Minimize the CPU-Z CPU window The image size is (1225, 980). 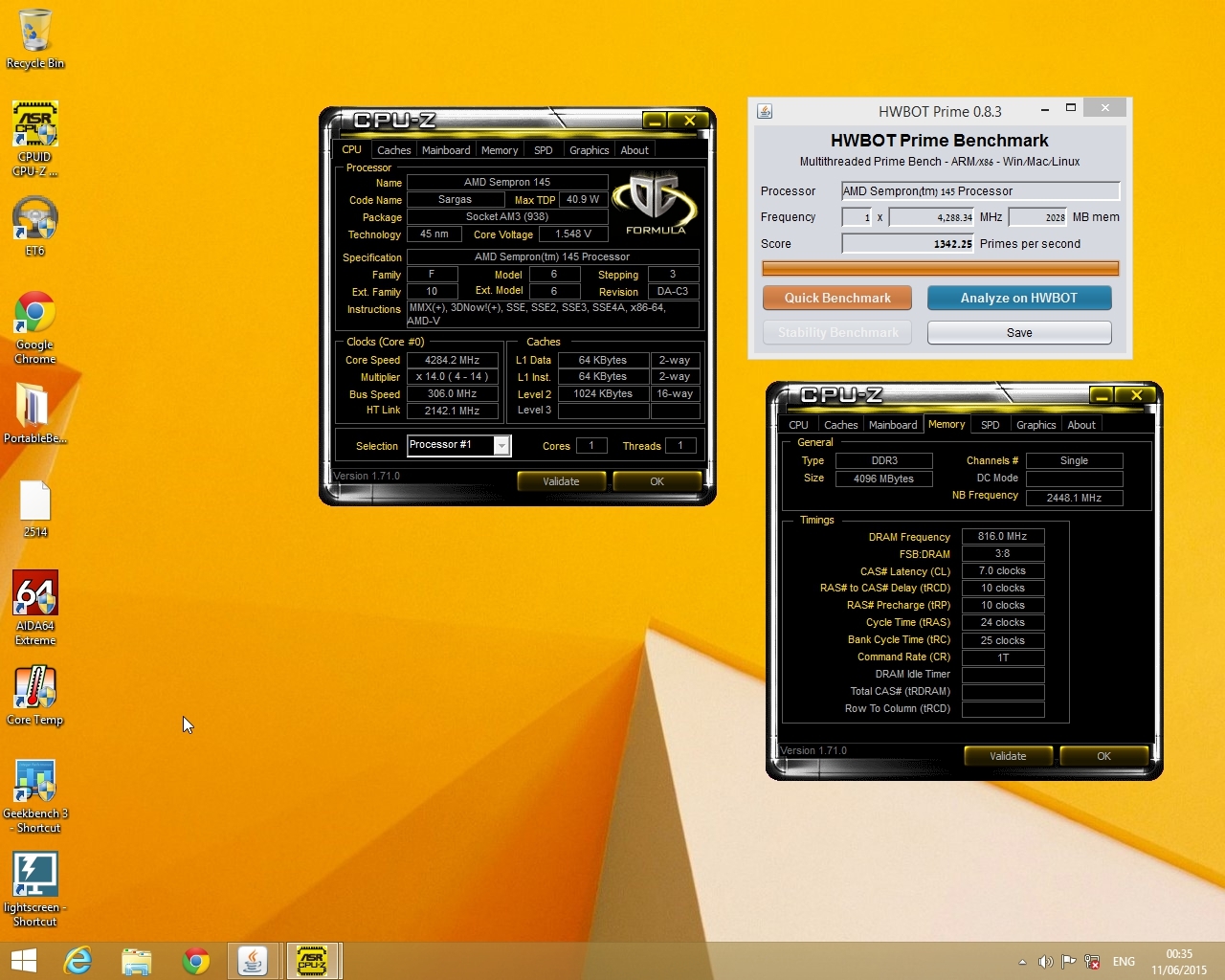click(655, 120)
